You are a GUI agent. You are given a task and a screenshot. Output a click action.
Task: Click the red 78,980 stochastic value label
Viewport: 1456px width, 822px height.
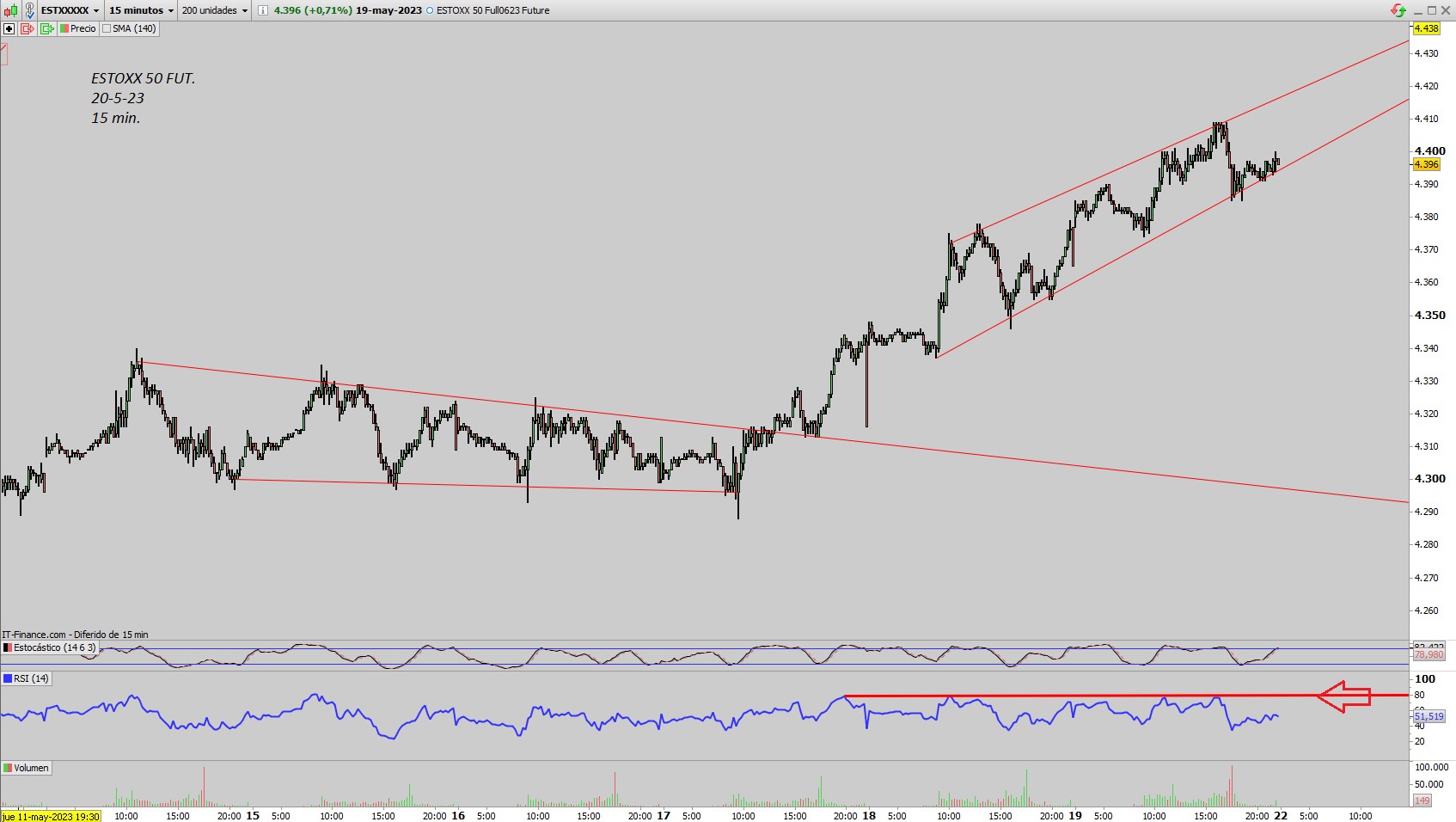click(1428, 655)
